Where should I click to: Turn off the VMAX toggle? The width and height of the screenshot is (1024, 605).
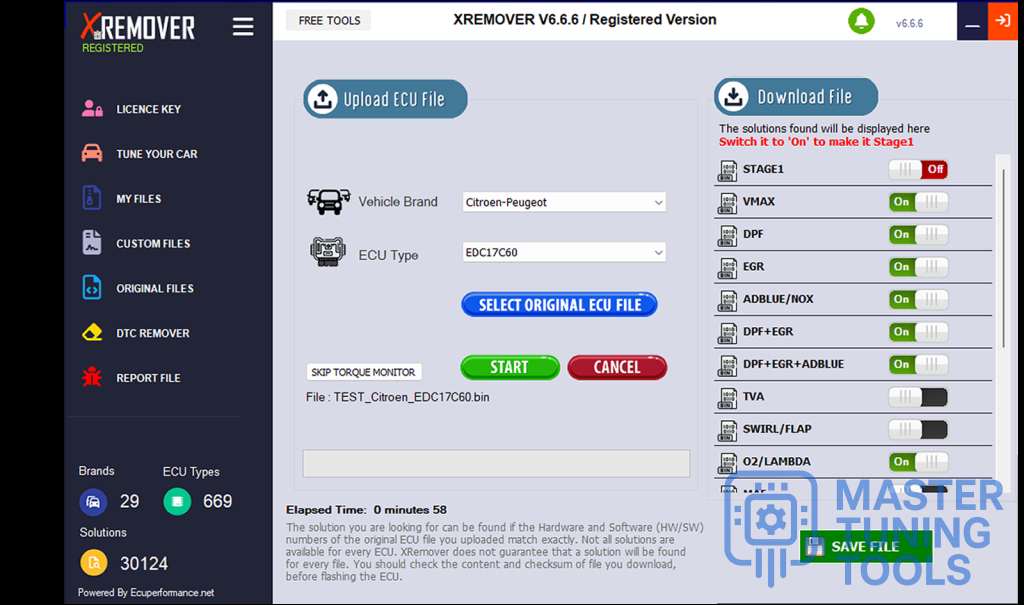918,202
